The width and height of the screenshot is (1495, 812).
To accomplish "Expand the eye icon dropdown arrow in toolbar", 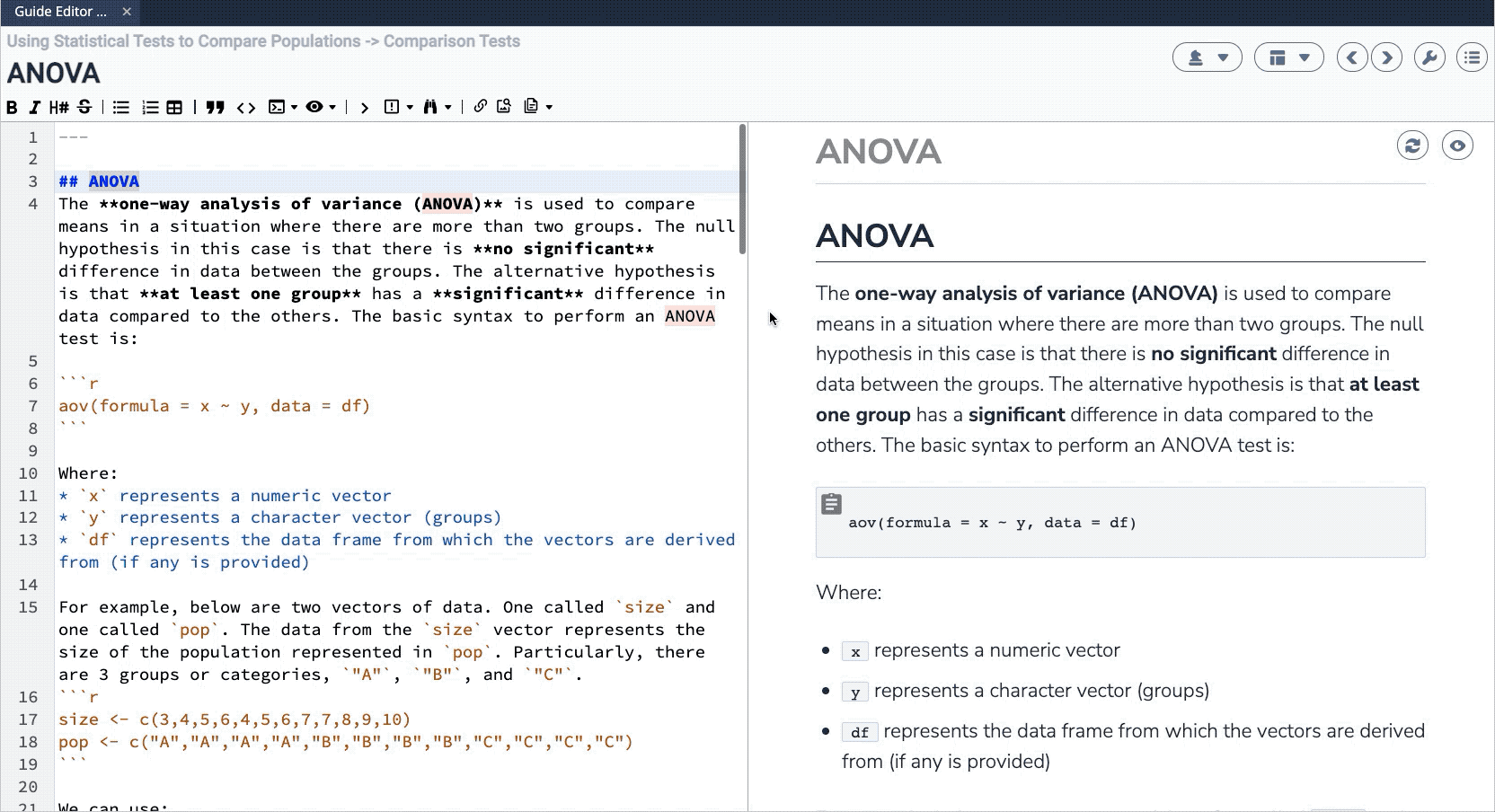I will [332, 108].
